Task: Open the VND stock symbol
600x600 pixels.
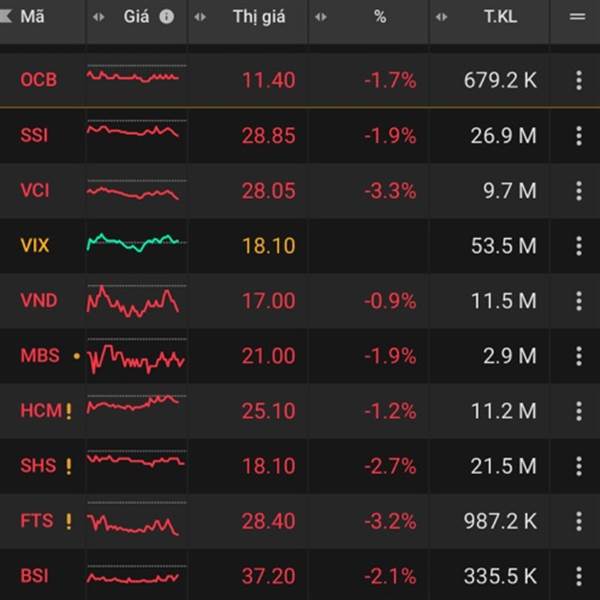Action: point(39,301)
